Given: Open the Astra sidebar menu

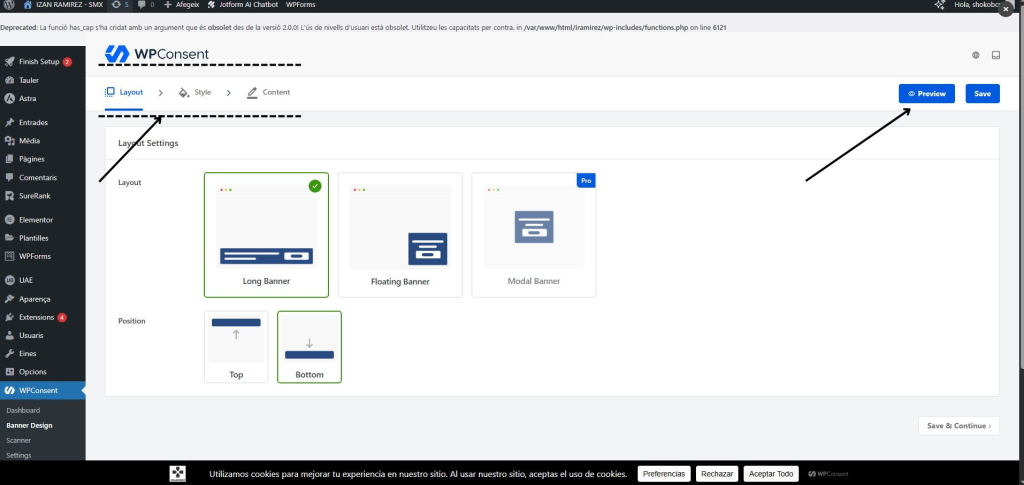Looking at the screenshot, I should point(28,98).
